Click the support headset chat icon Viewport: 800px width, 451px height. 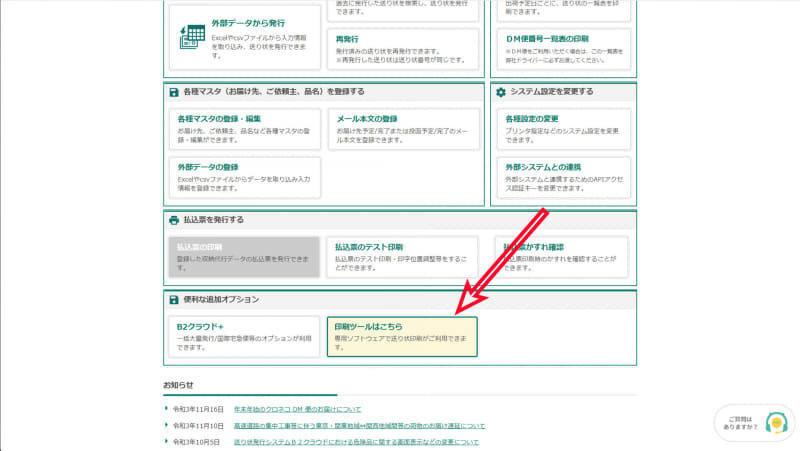[x=776, y=423]
